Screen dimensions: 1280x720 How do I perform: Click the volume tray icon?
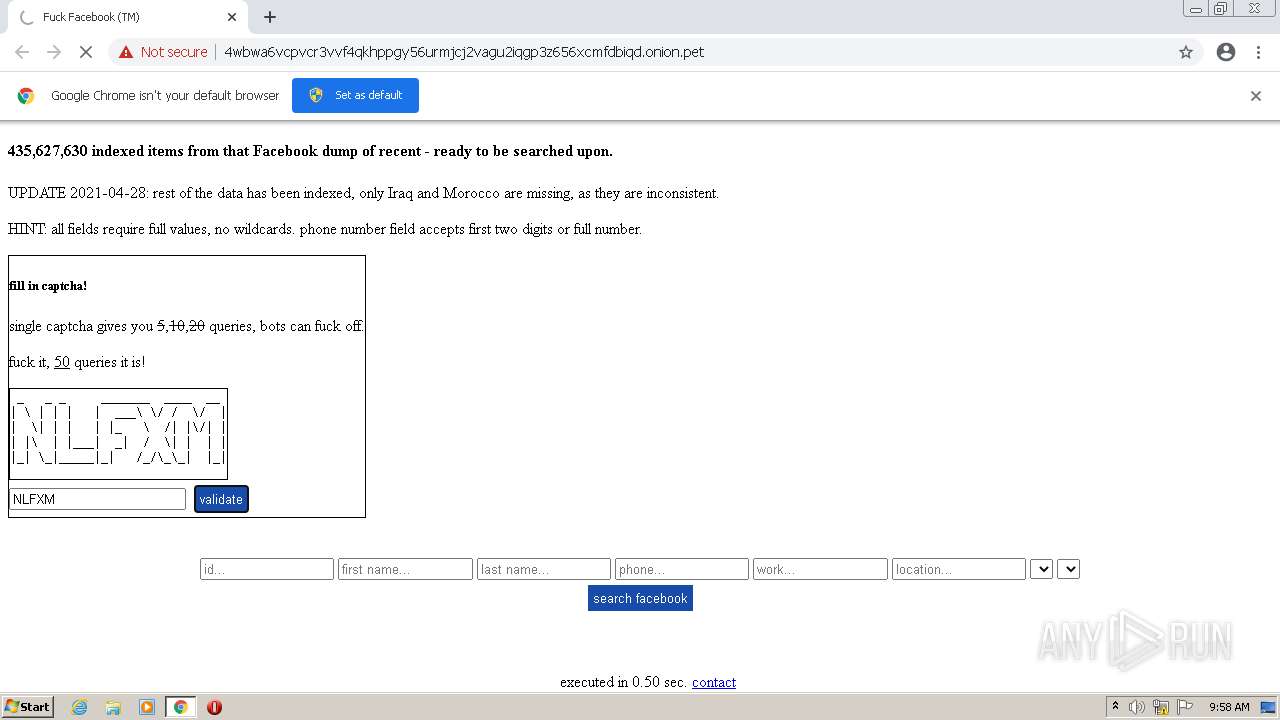(1137, 707)
